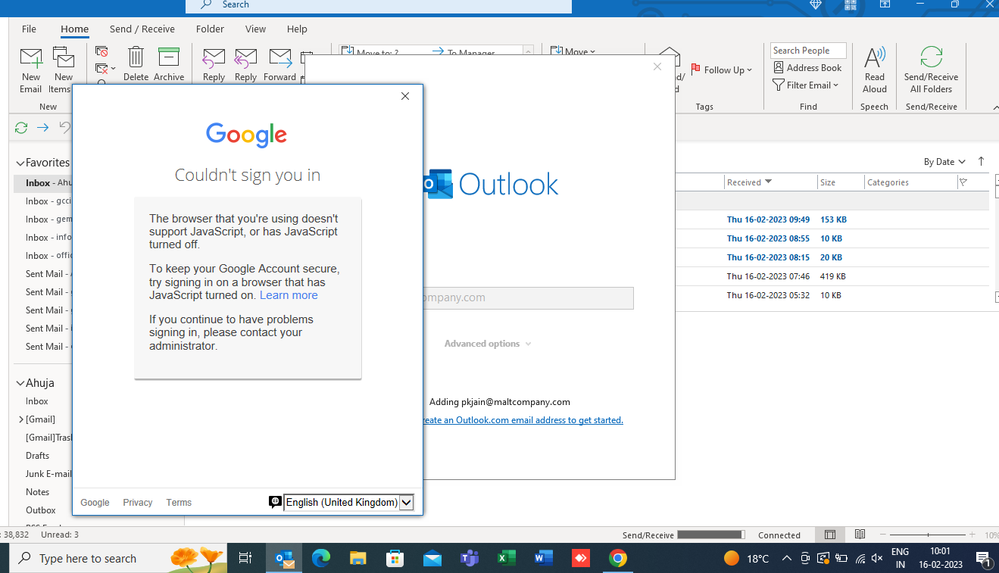Select the Notes folder
The image size is (999, 573).
click(37, 492)
